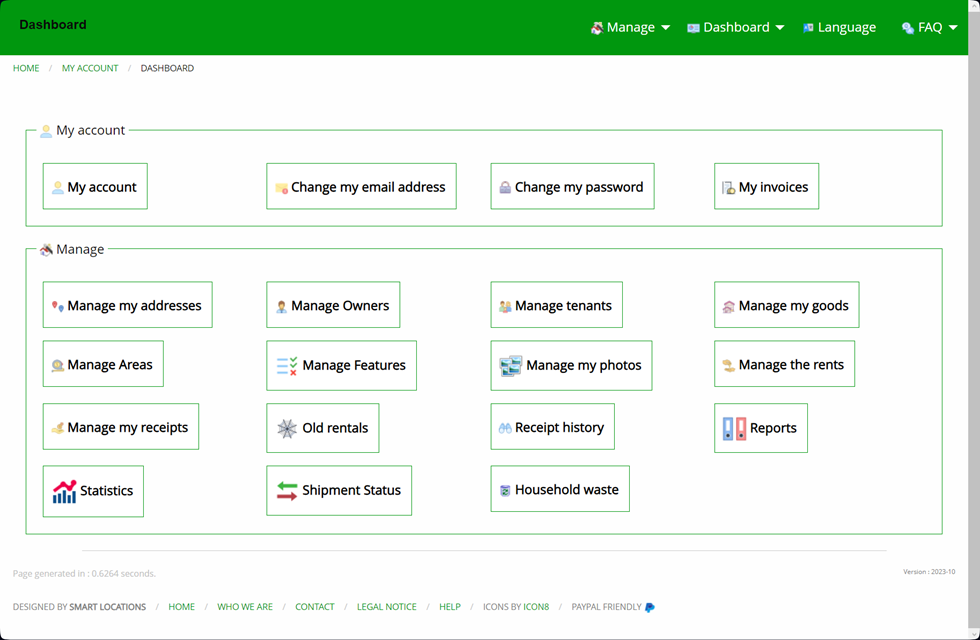Open the Manage tenants button
The height and width of the screenshot is (640, 980).
pos(556,305)
